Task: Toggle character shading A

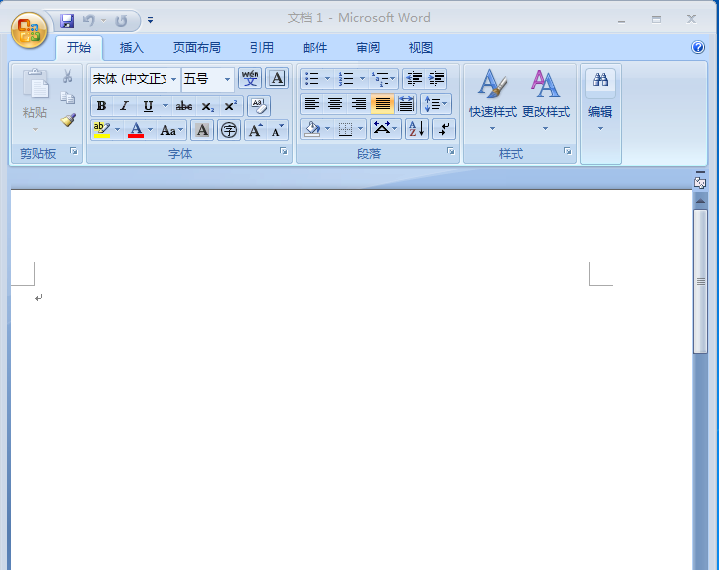Action: coord(202,130)
